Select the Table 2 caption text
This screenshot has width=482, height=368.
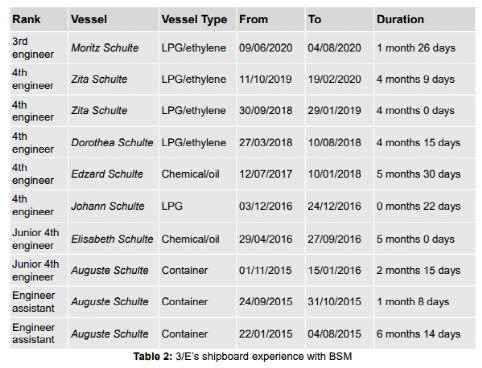click(x=243, y=356)
